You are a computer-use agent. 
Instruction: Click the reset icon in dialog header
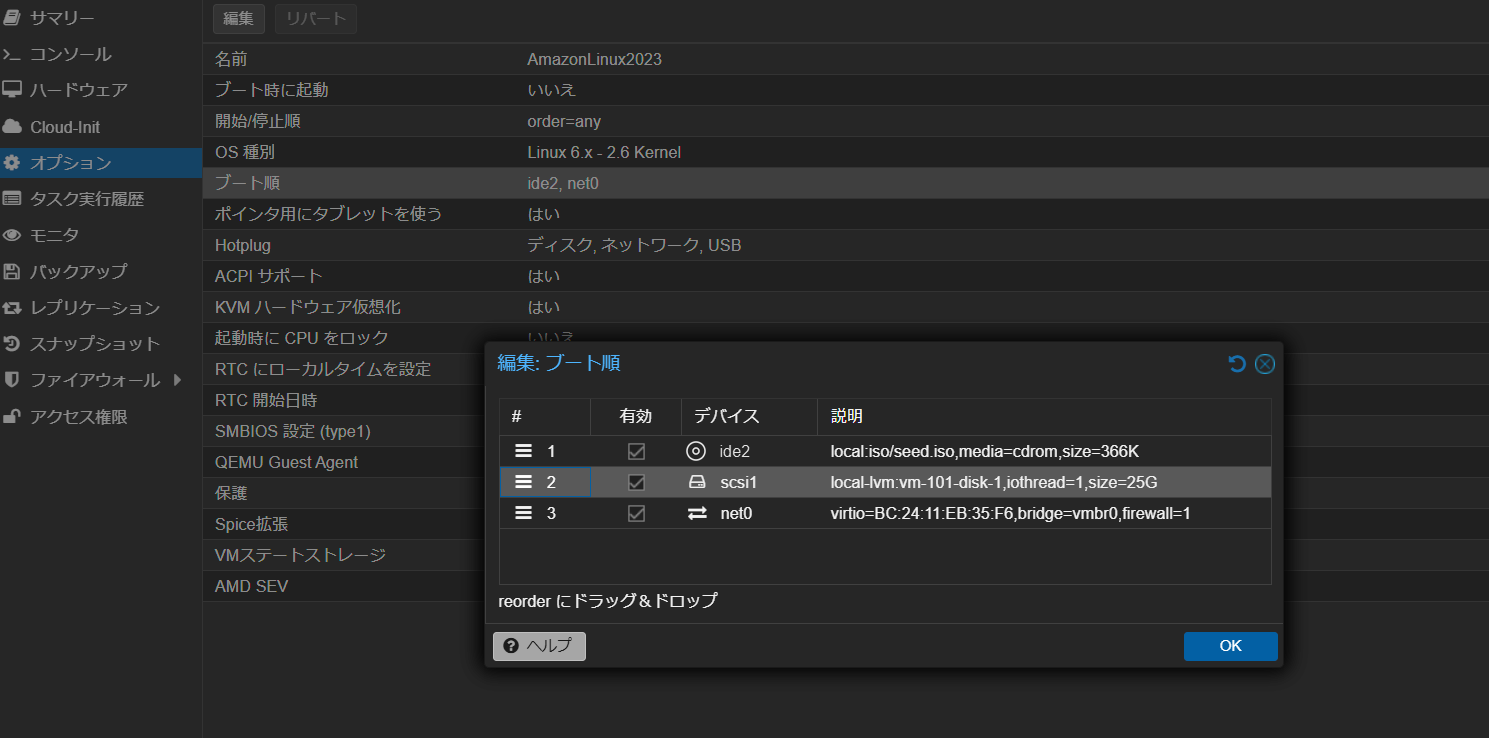tap(1237, 364)
